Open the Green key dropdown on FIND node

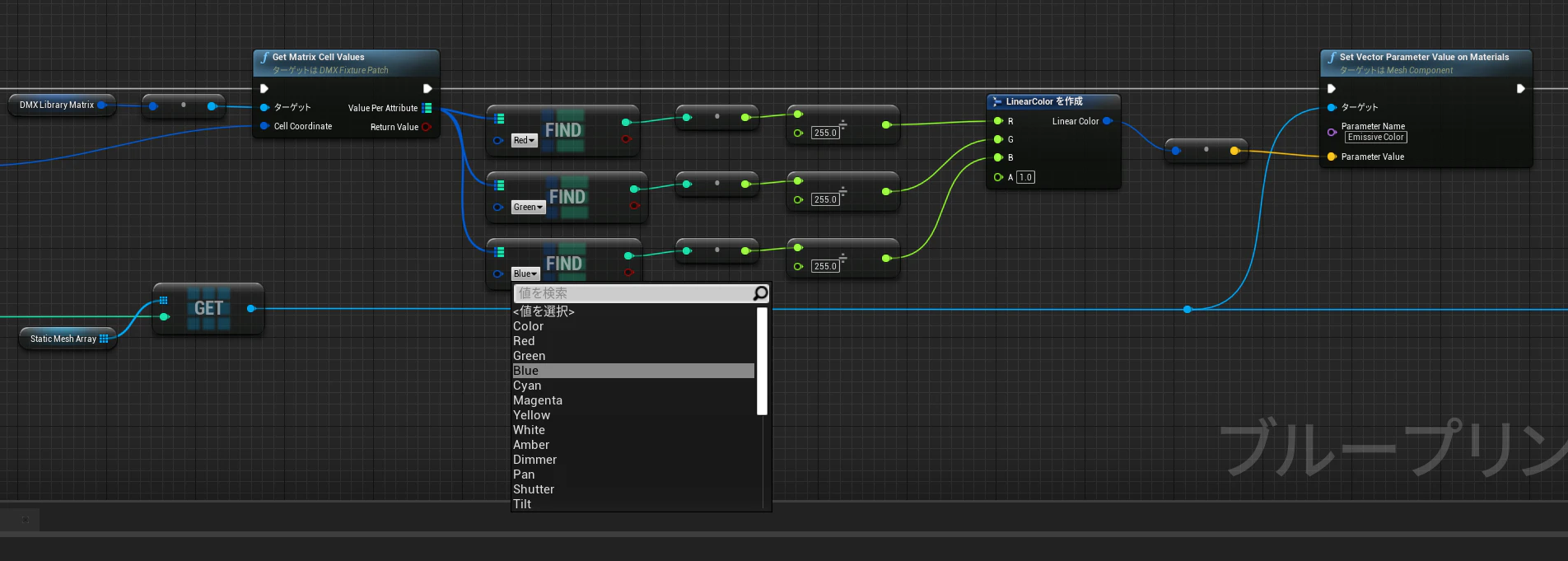coord(528,208)
